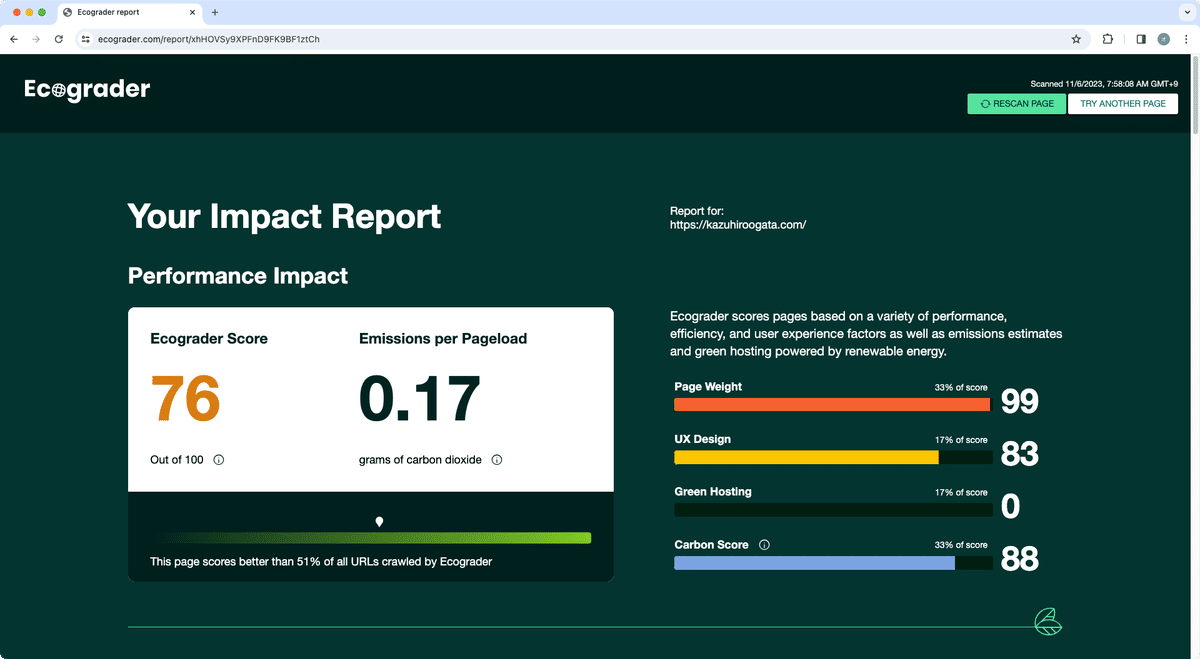This screenshot has width=1200, height=659.
Task: Click the Report for: label
Action: pyautogui.click(x=696, y=211)
